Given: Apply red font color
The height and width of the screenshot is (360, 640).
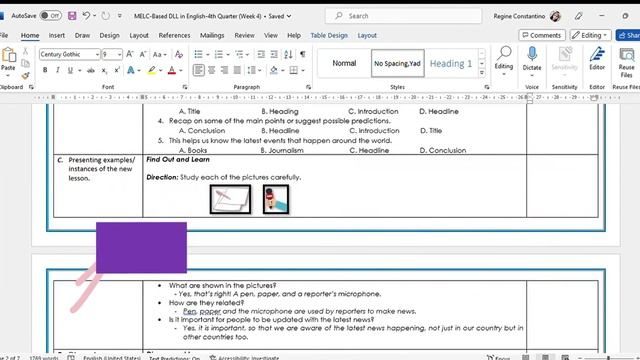Looking at the screenshot, I should click(172, 70).
